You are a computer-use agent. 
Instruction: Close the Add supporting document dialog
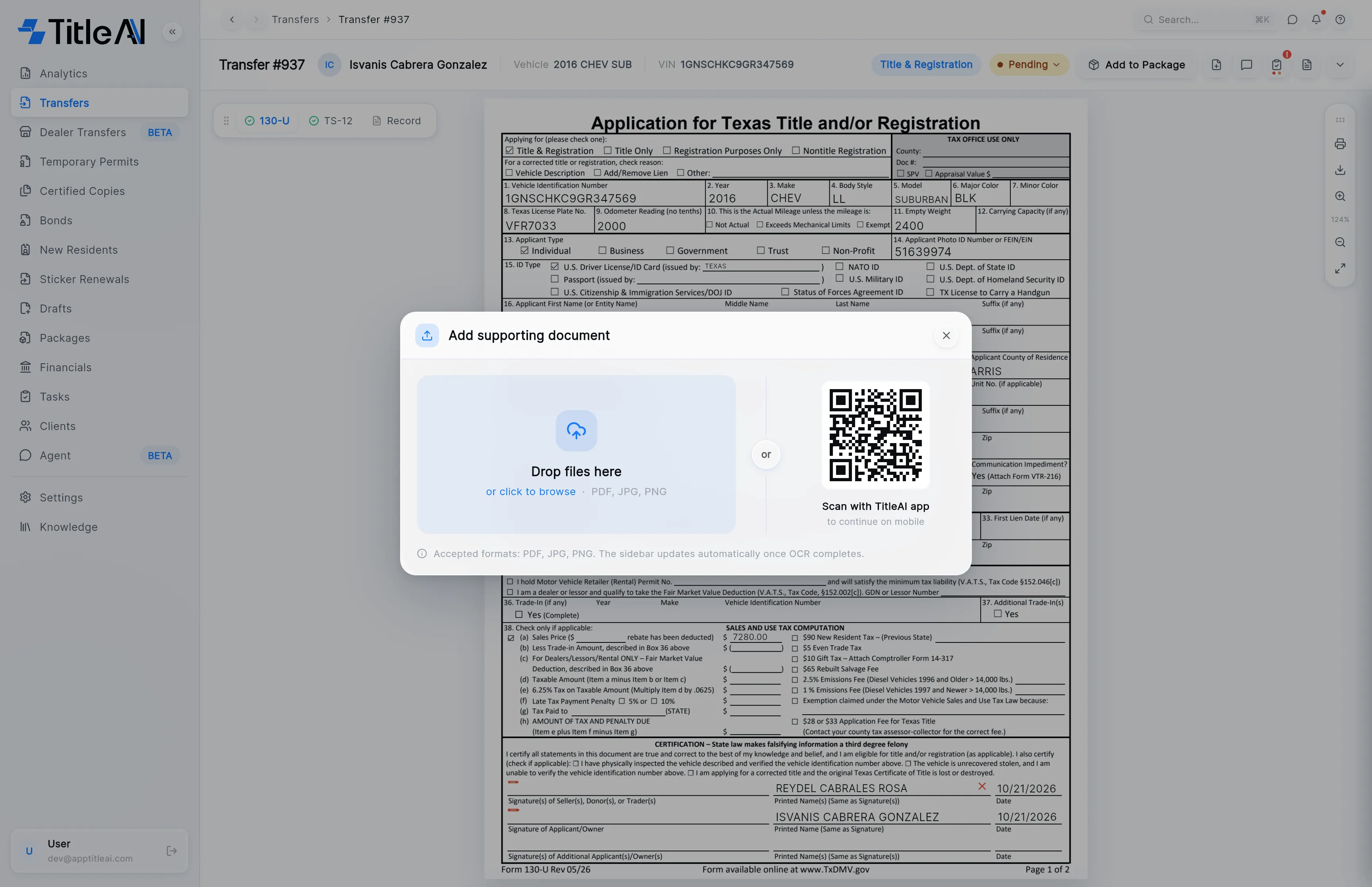click(x=946, y=335)
